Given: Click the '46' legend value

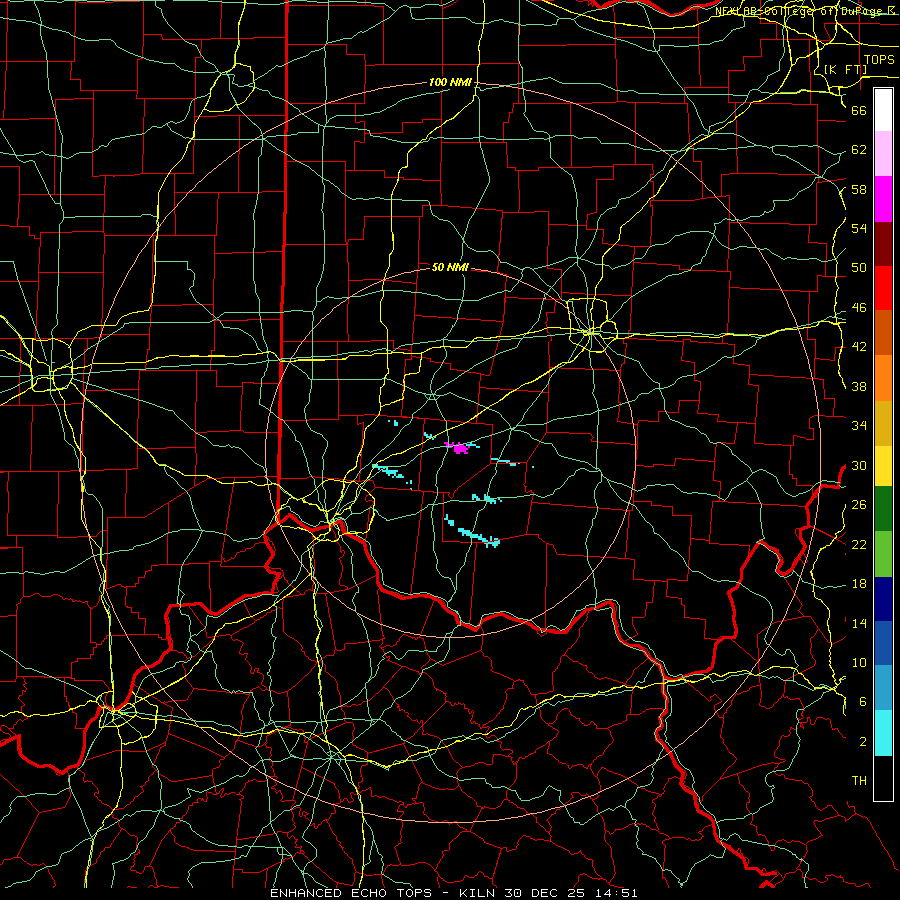Looking at the screenshot, I should tap(859, 308).
